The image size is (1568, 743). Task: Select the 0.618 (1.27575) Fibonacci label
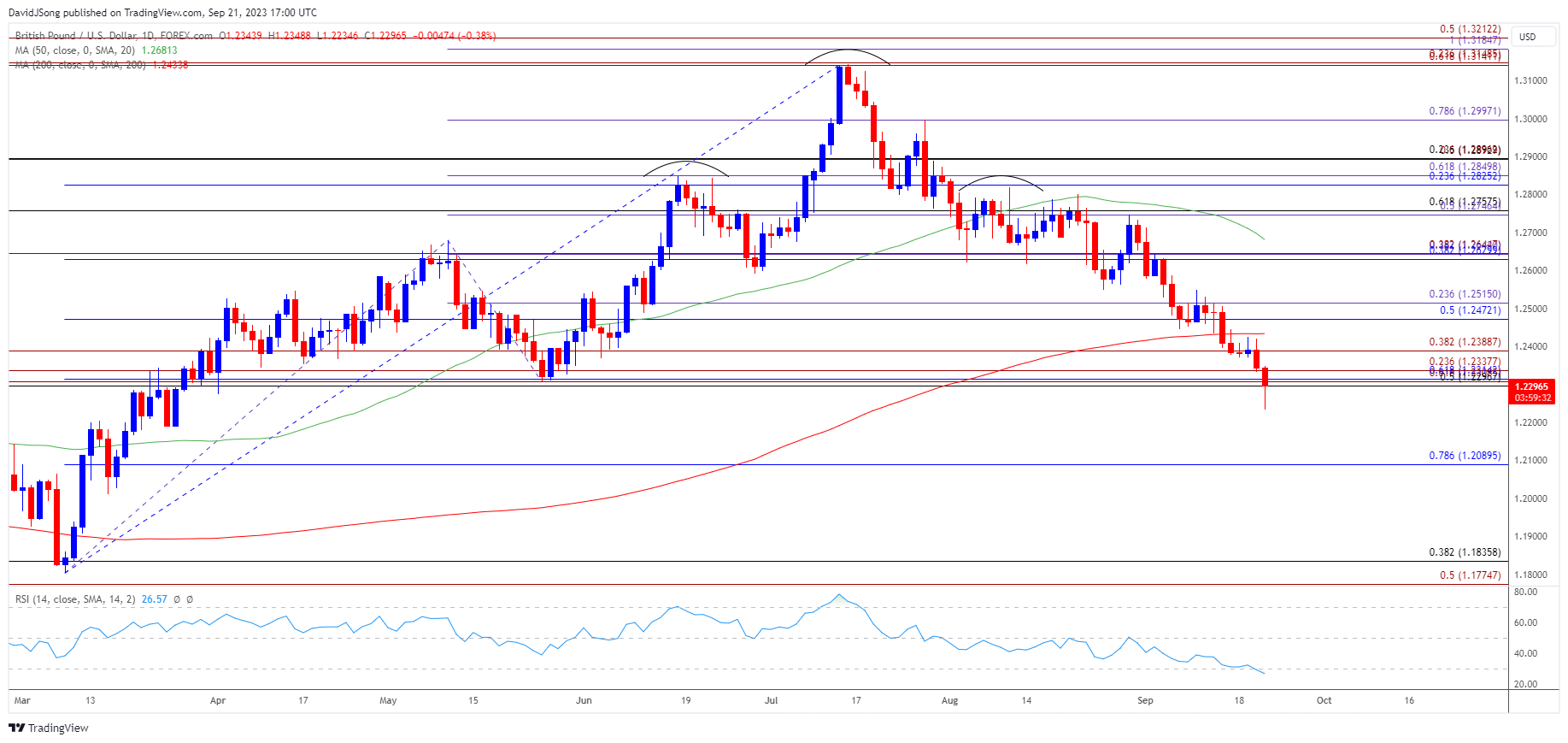point(1465,202)
